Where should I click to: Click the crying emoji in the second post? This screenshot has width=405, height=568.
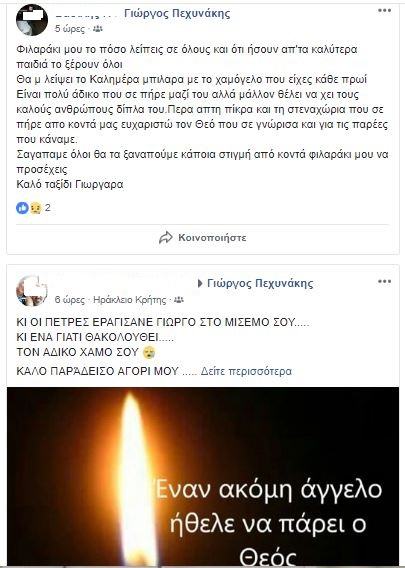coord(149,352)
